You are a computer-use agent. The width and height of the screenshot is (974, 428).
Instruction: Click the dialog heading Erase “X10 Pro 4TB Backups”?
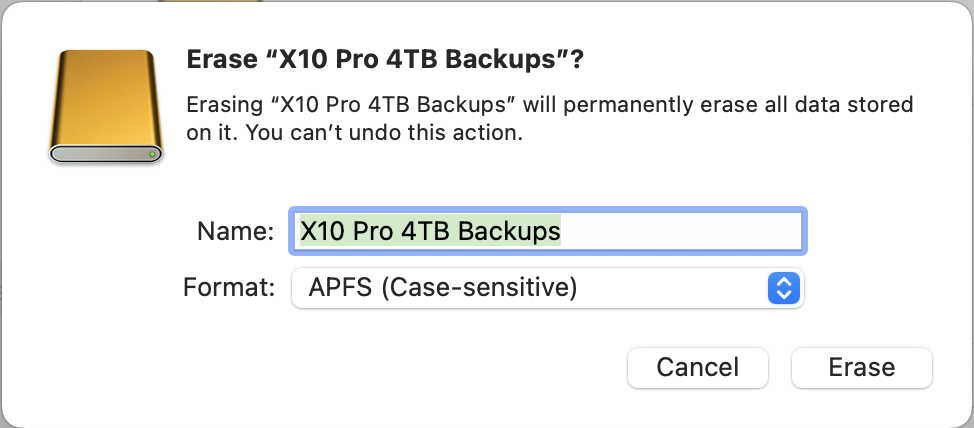point(386,60)
